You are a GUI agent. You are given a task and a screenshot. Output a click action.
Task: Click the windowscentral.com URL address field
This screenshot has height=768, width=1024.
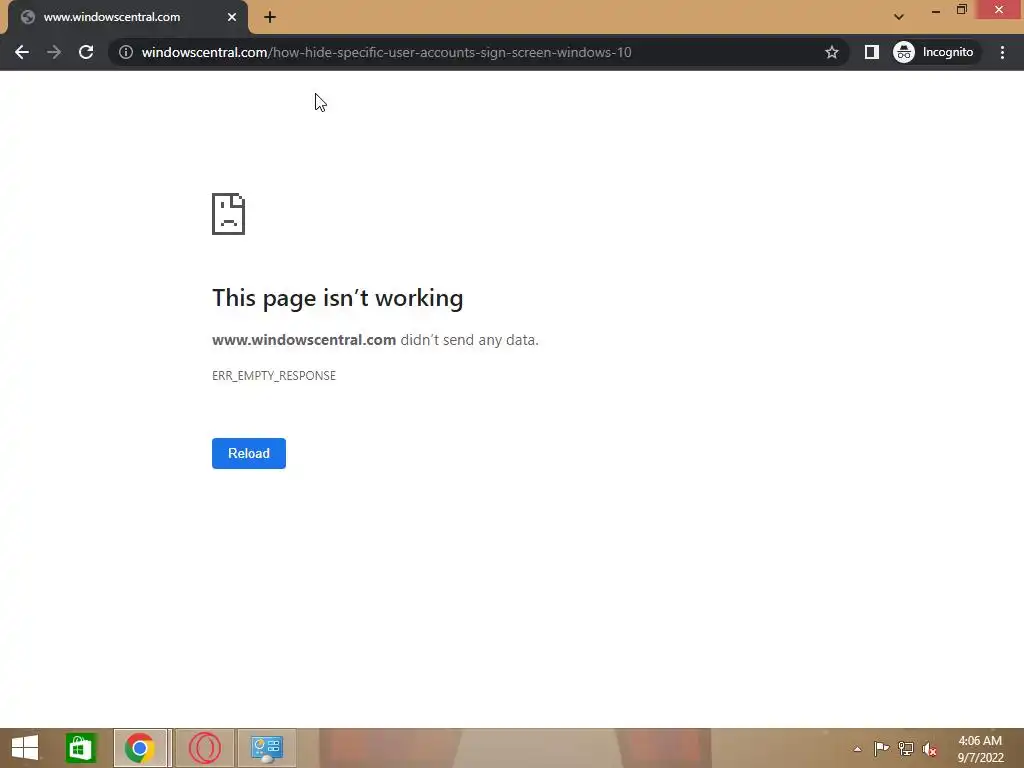(x=477, y=52)
